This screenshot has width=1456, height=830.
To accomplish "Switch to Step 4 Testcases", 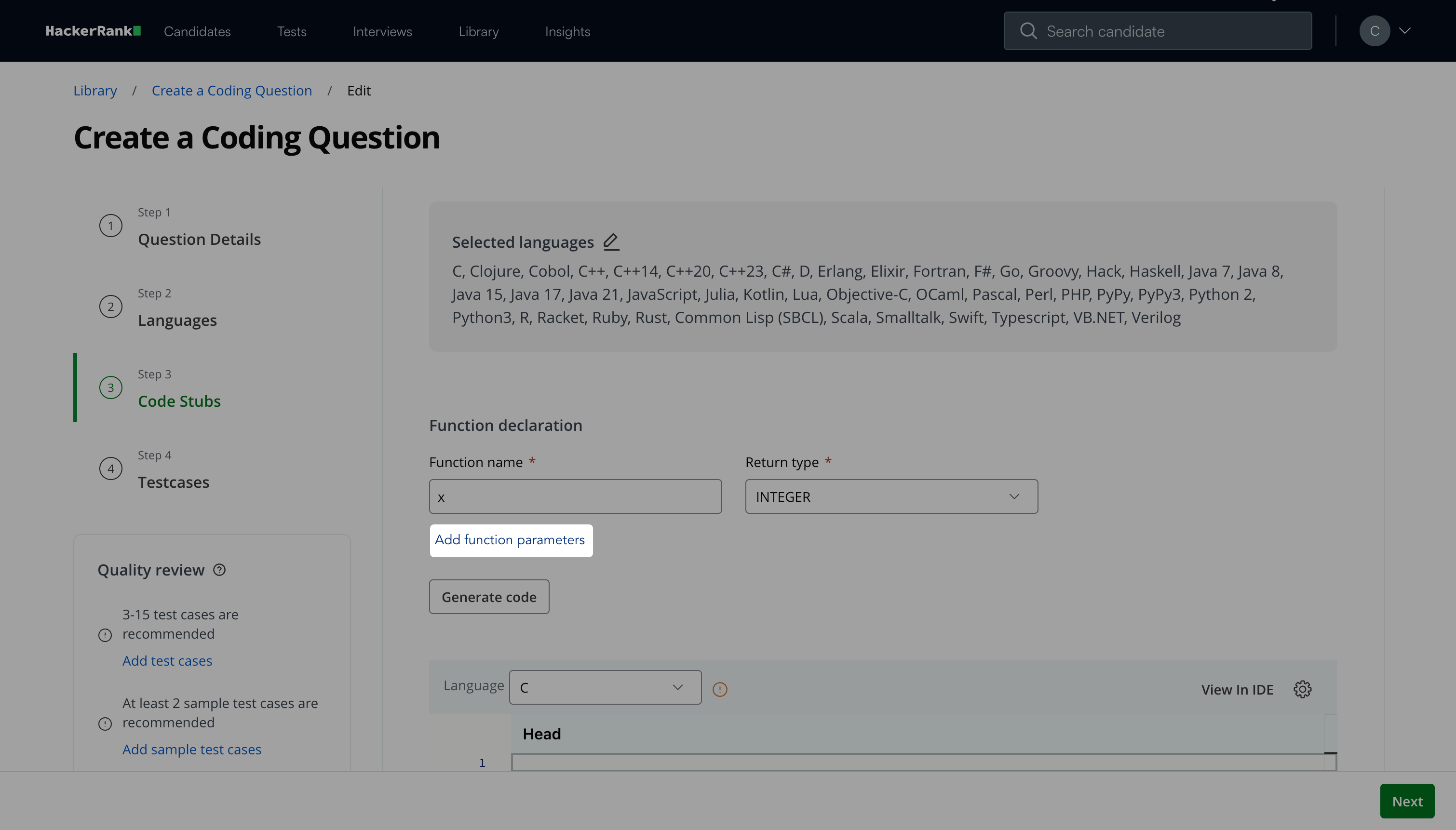I will (173, 482).
